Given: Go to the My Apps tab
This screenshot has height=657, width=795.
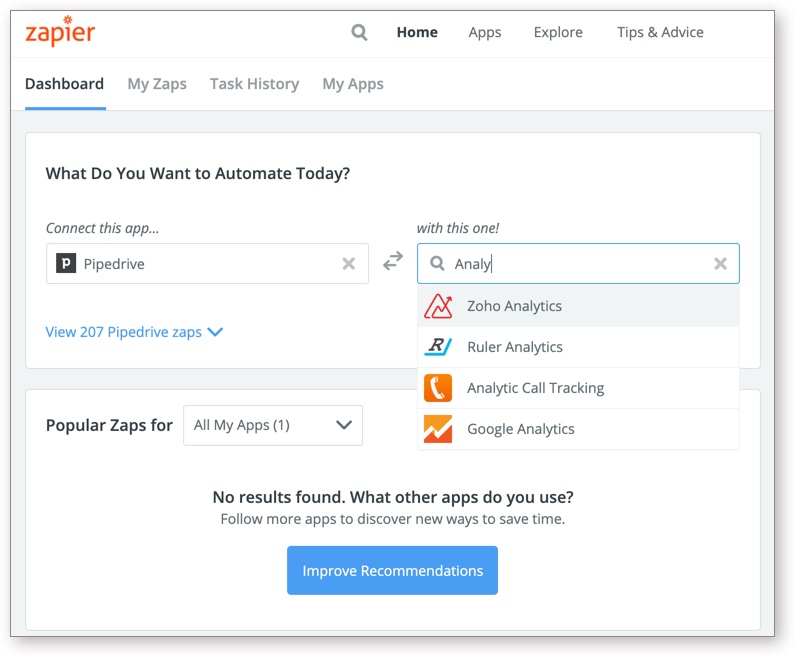Looking at the screenshot, I should 353,84.
